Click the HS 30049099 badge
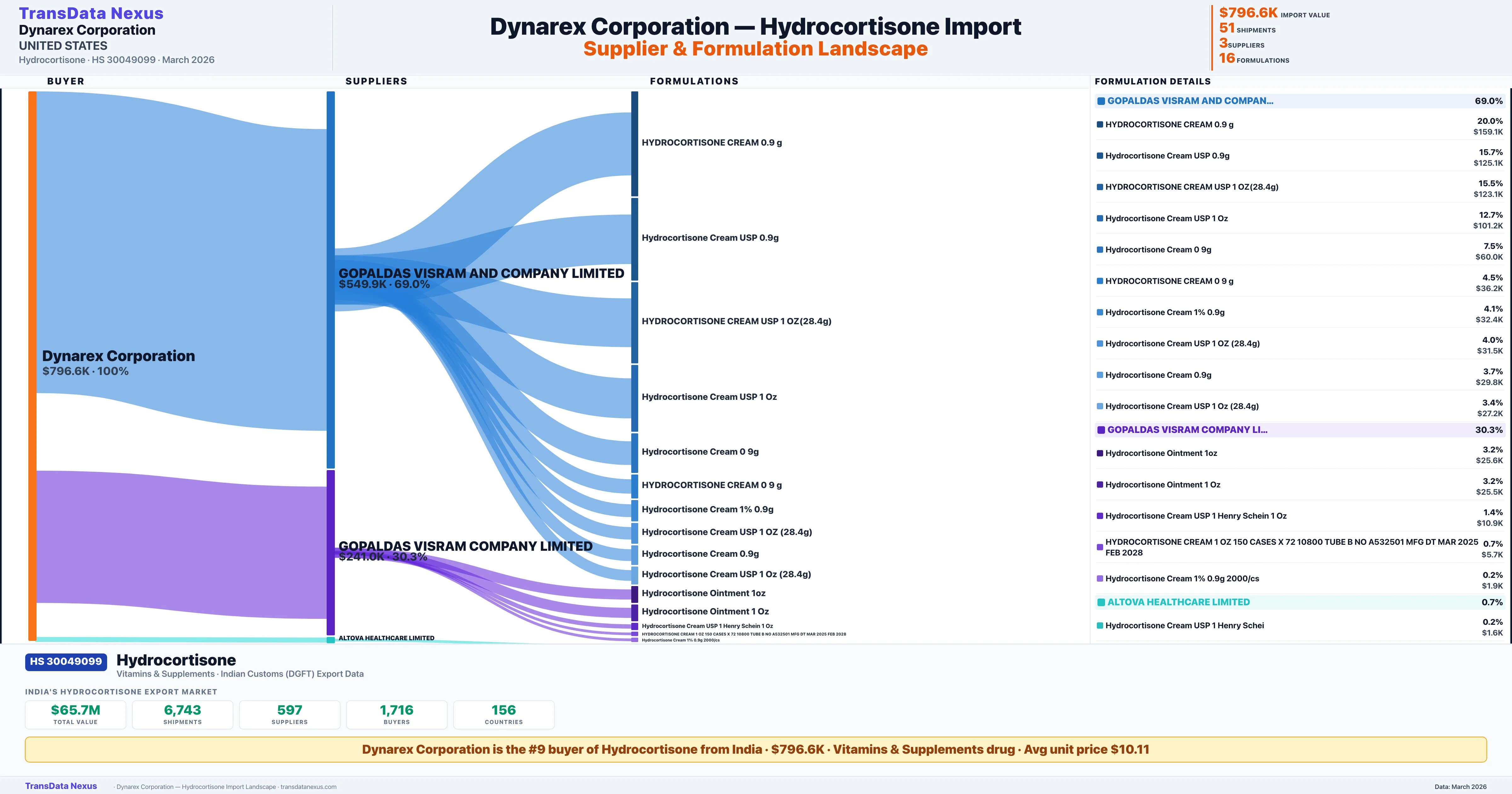1512x794 pixels. (x=66, y=661)
